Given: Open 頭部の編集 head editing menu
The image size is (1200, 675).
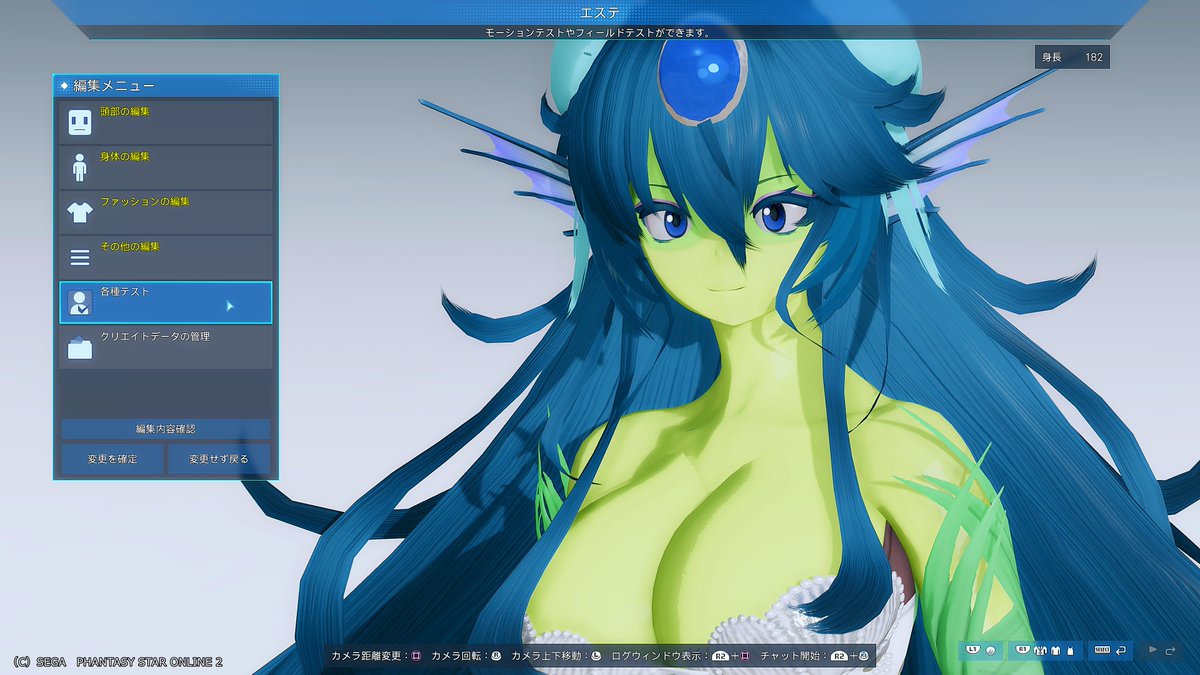Looking at the screenshot, I should [x=165, y=122].
